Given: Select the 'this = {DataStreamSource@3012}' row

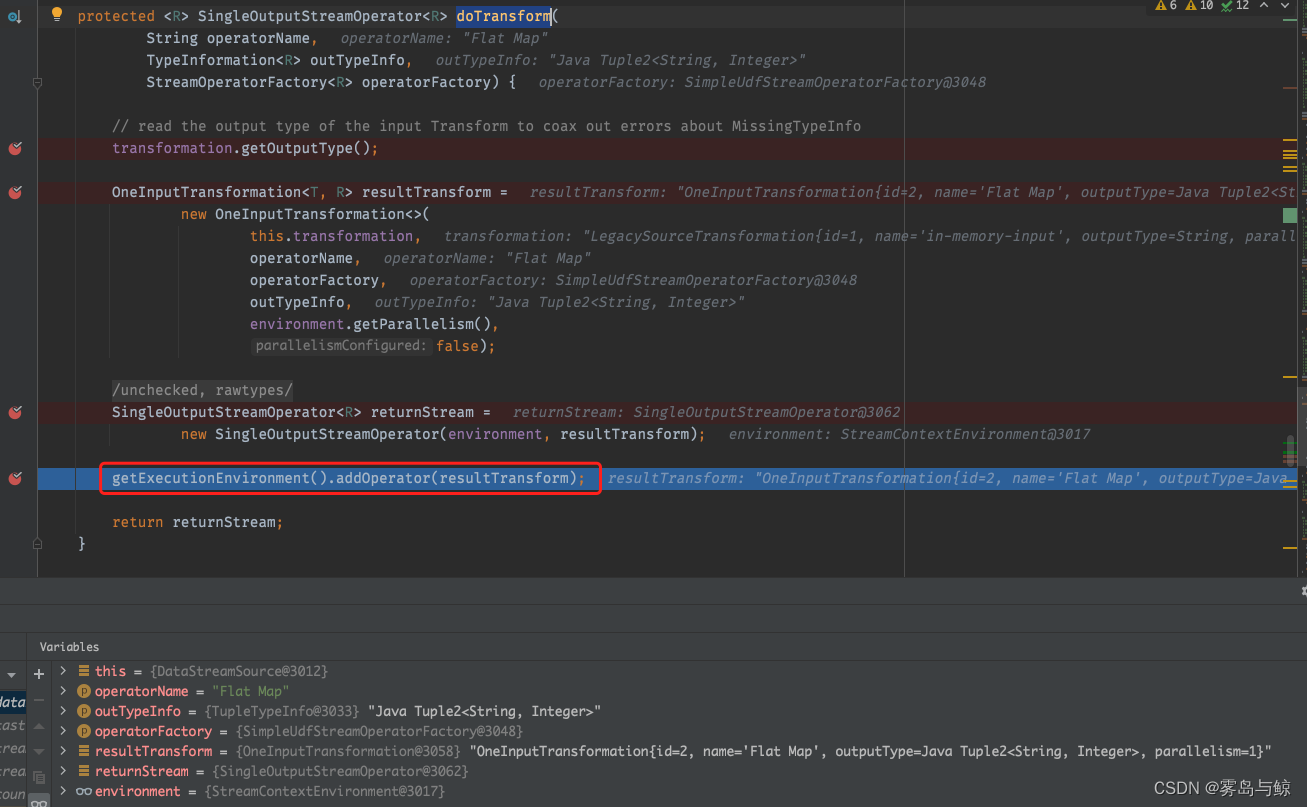Looking at the screenshot, I should 680,671.
